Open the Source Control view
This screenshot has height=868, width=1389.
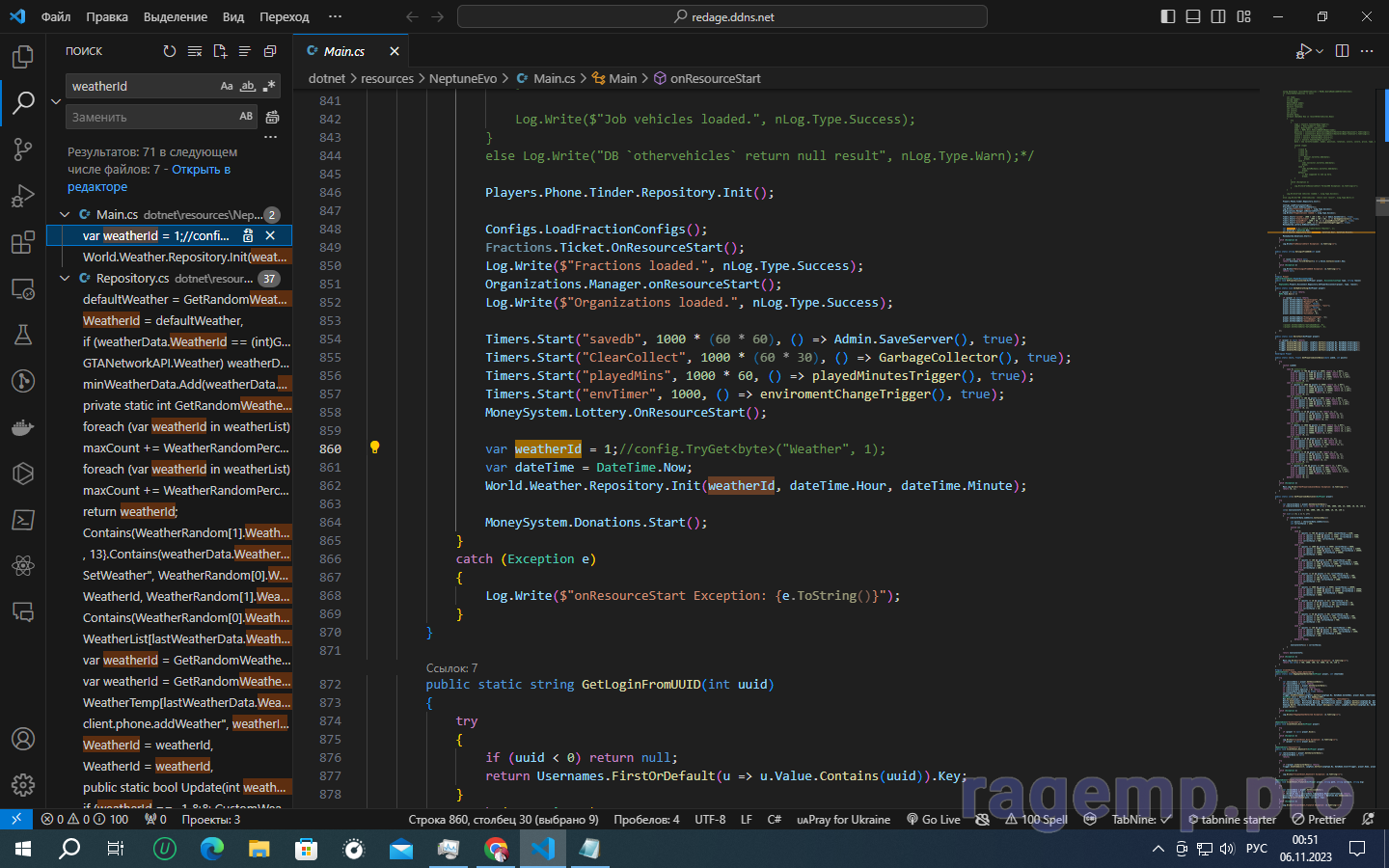pyautogui.click(x=23, y=149)
